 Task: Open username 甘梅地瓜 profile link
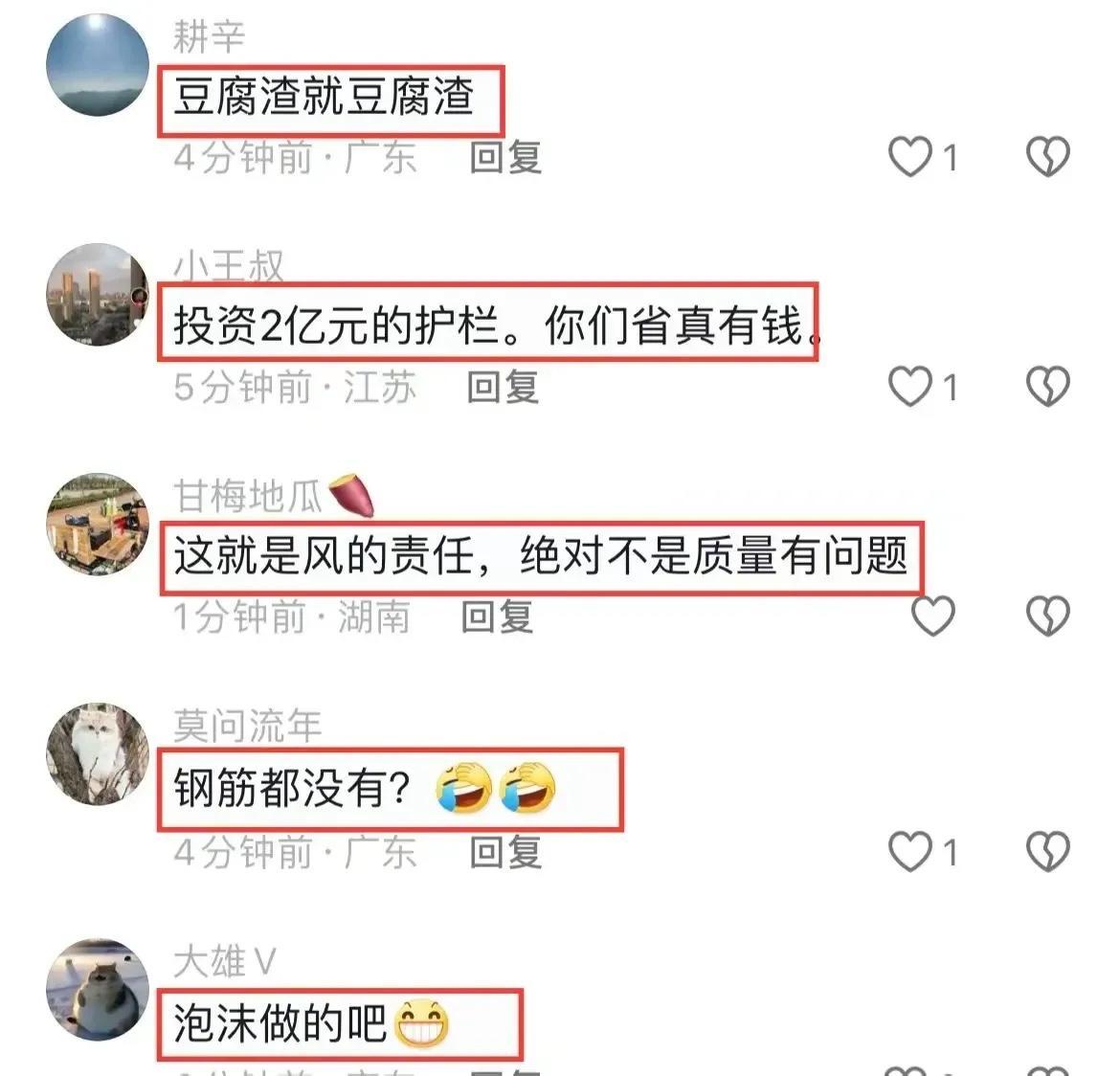(x=248, y=496)
